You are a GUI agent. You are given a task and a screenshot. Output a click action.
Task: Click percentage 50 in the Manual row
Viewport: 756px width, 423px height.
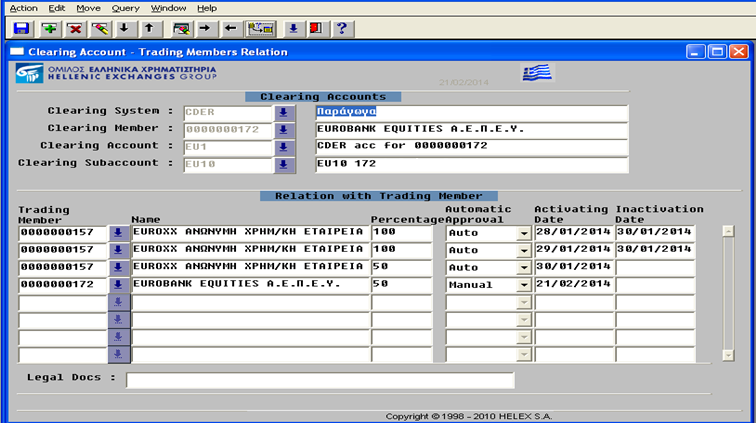[402, 285]
